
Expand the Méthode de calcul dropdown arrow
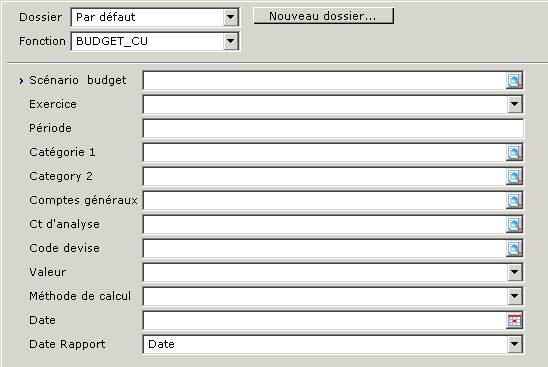coord(514,296)
